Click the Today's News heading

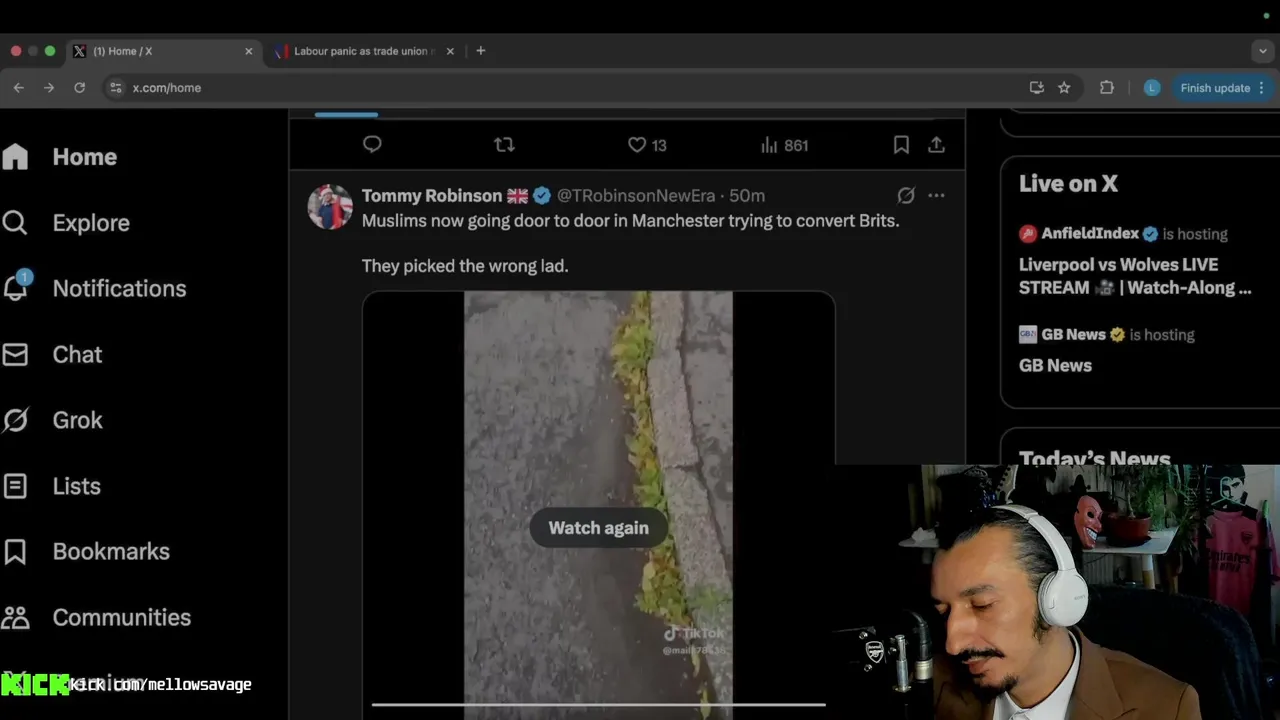(1094, 457)
